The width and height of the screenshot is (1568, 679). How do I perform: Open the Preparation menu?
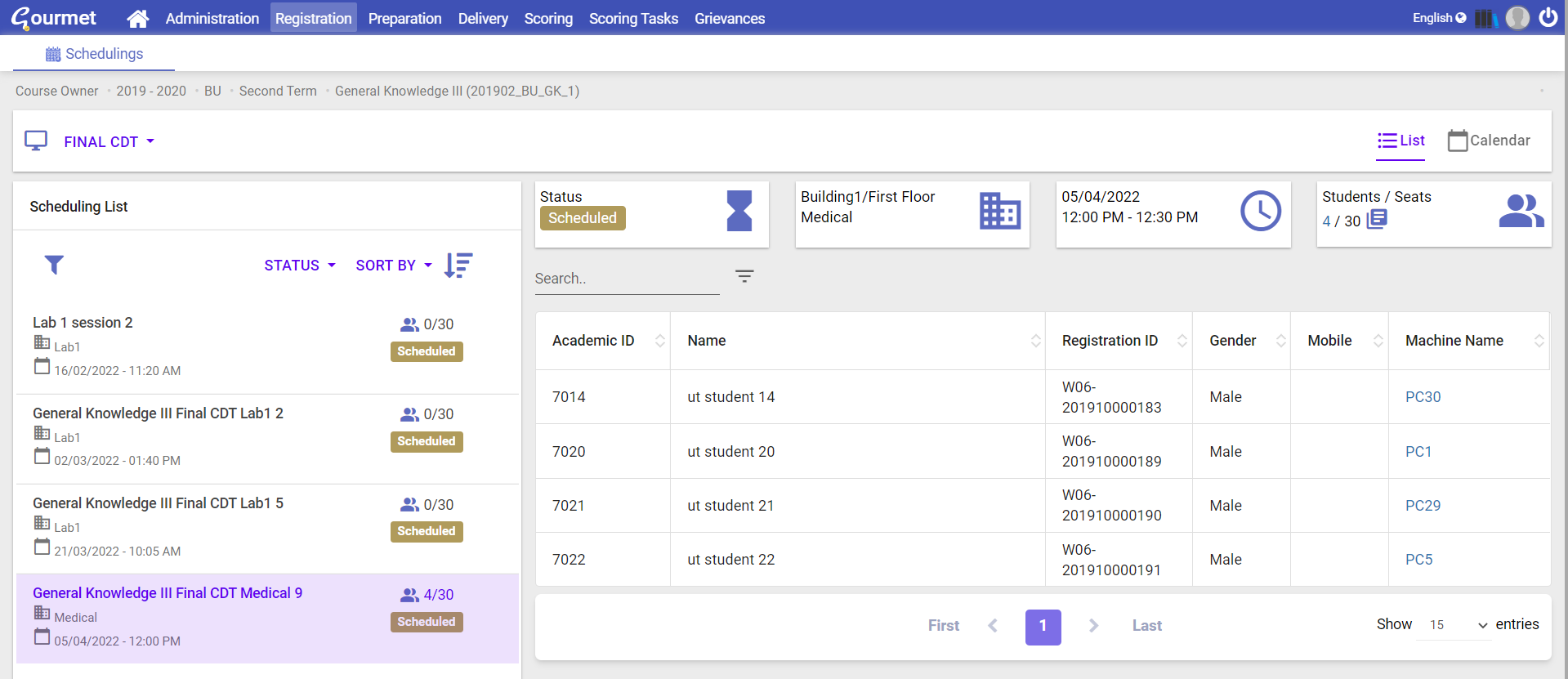404,18
